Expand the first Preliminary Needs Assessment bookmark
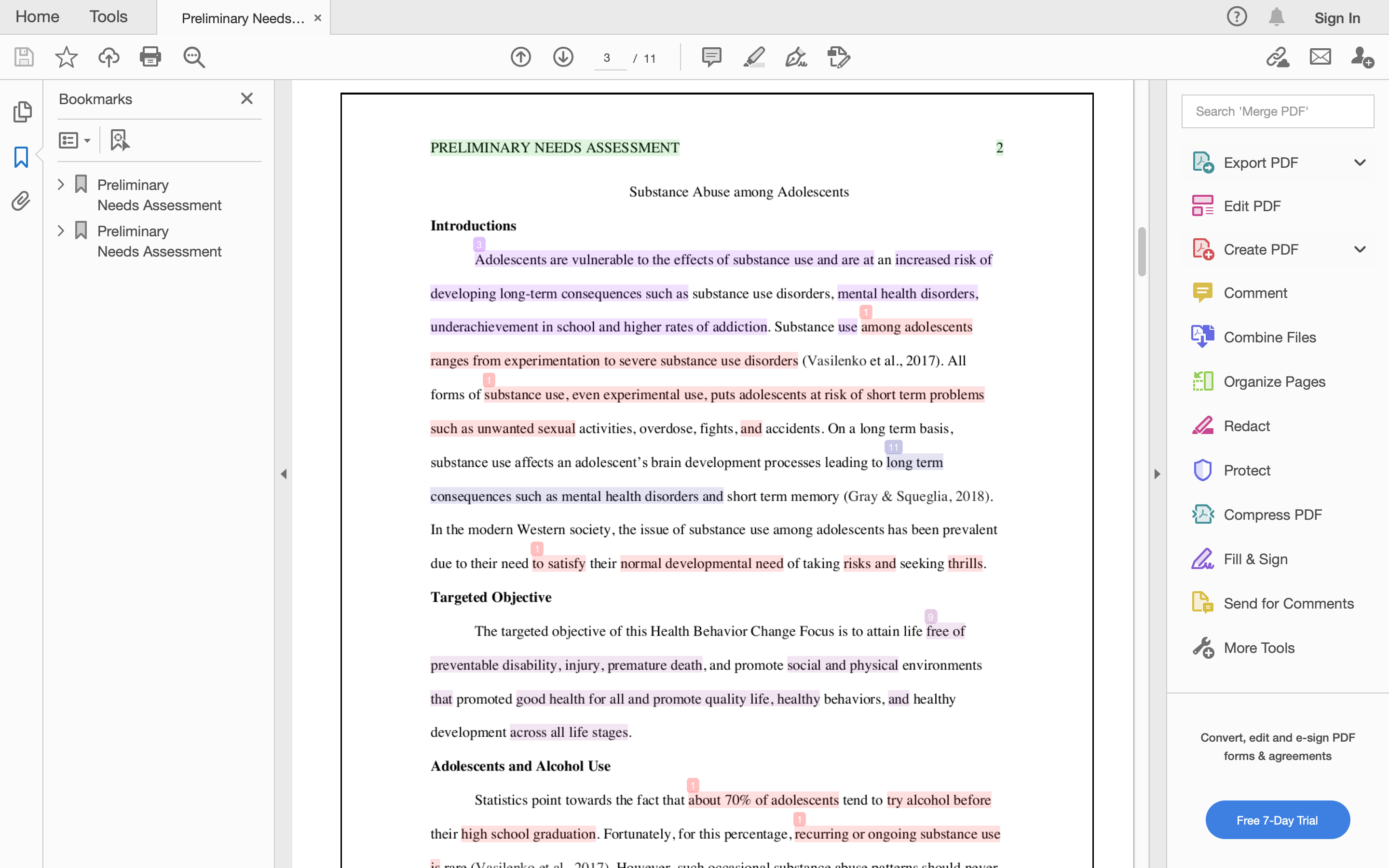The width and height of the screenshot is (1389, 868). pos(61,184)
